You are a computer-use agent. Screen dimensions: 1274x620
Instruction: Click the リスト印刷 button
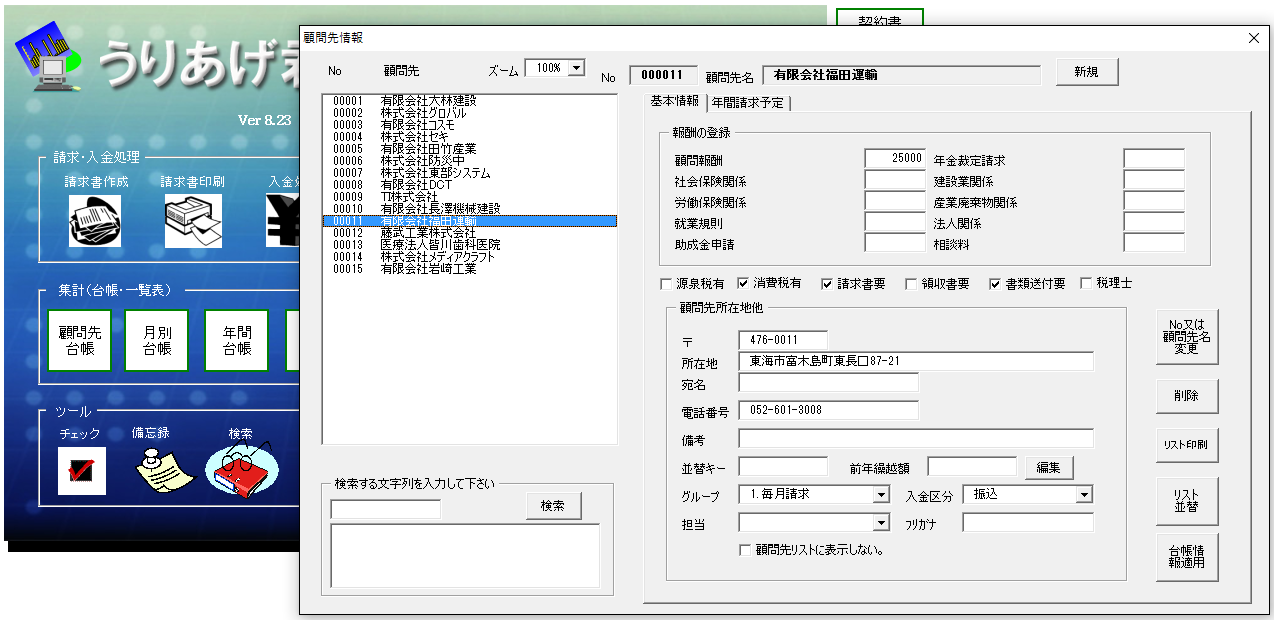click(x=1186, y=445)
